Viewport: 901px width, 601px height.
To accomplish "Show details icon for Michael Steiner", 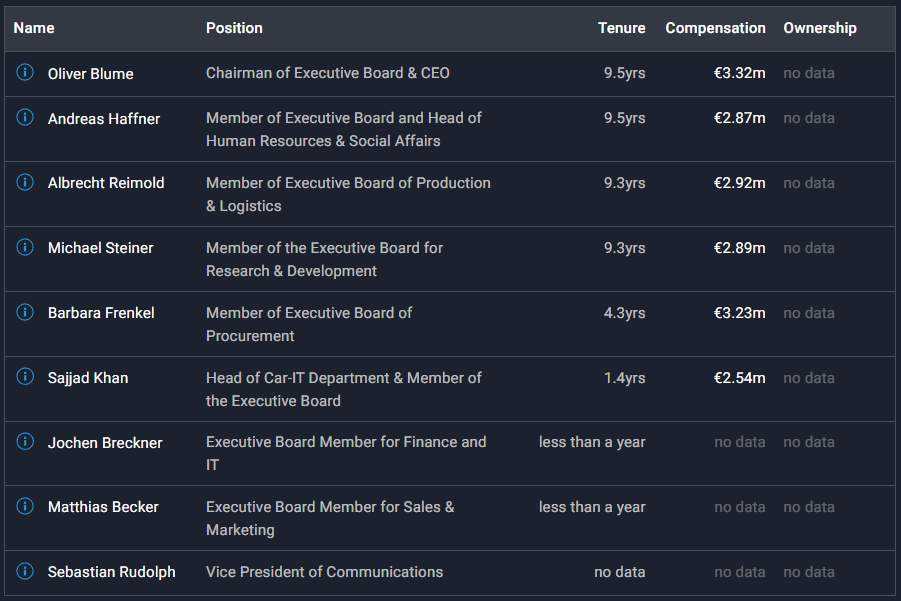I will (25, 248).
